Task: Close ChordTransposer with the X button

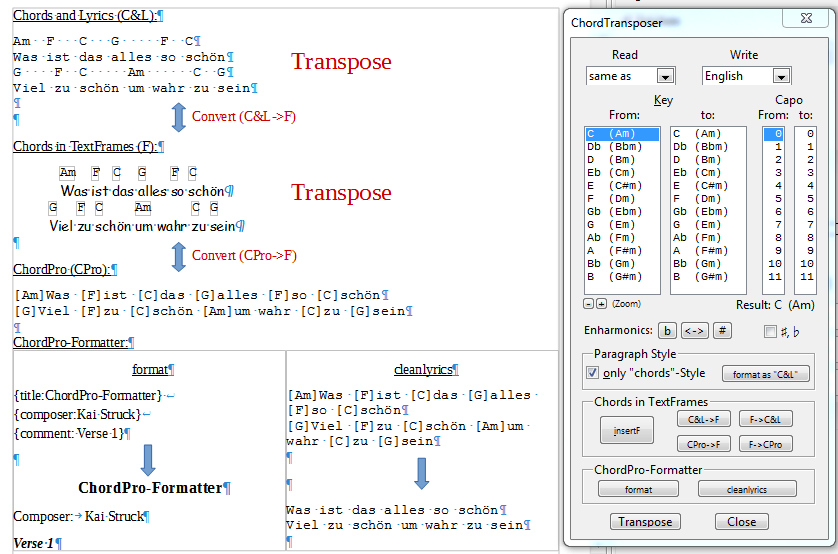Action: 806,18
